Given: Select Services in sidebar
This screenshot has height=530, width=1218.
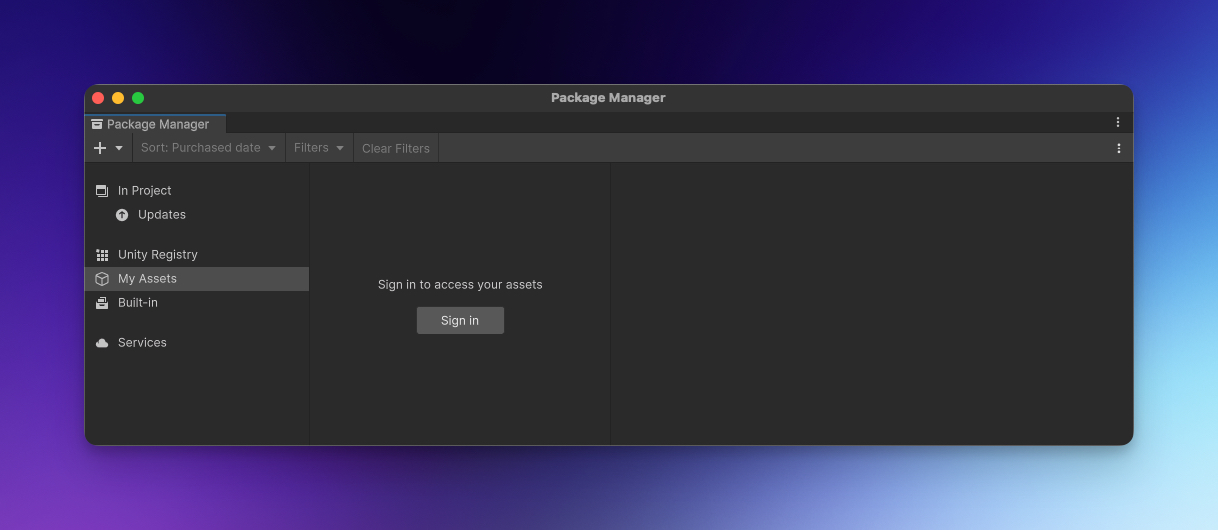Looking at the screenshot, I should click(197, 342).
